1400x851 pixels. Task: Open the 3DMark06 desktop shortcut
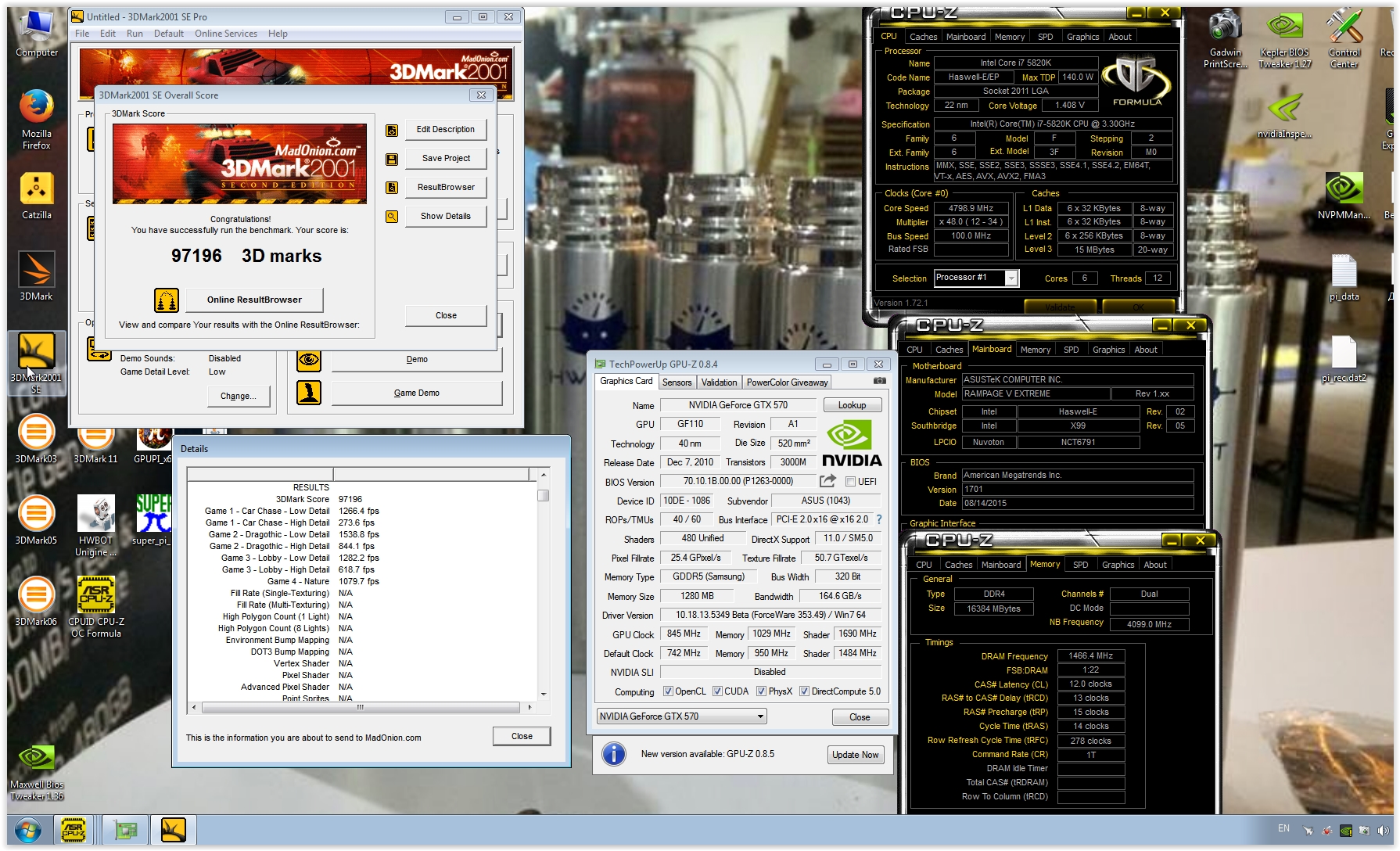pyautogui.click(x=36, y=601)
